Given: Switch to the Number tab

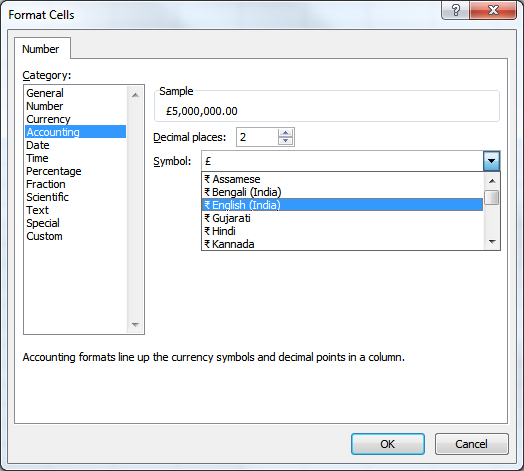Looking at the screenshot, I should coord(41,49).
